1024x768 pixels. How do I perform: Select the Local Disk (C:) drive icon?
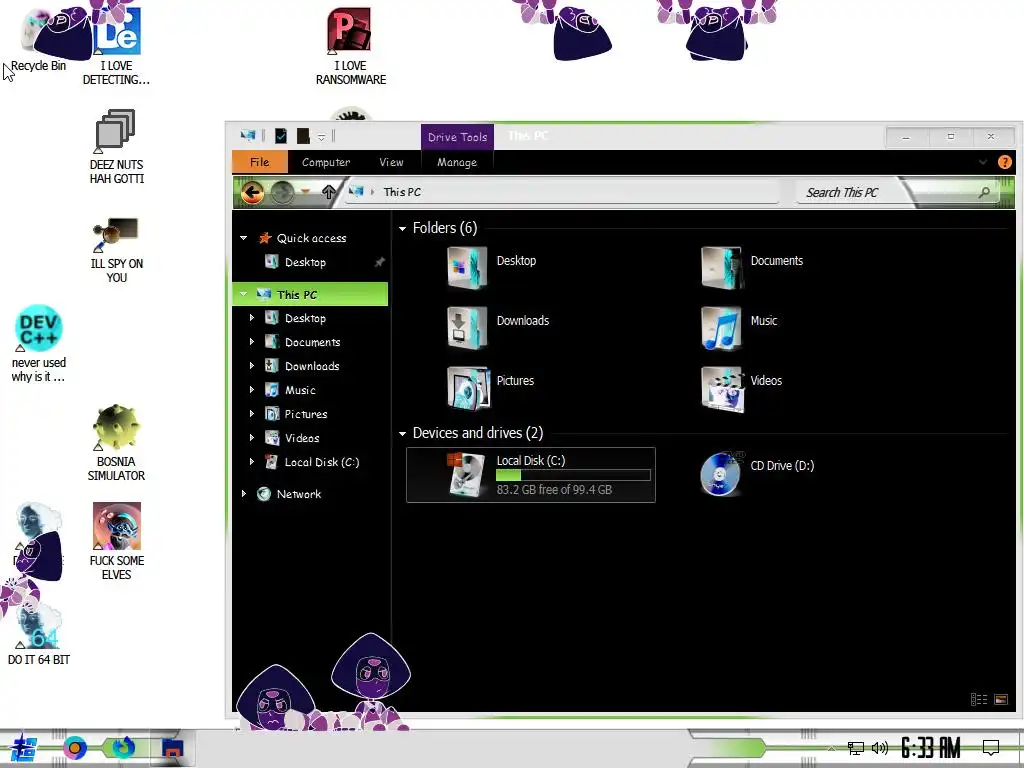pos(466,475)
